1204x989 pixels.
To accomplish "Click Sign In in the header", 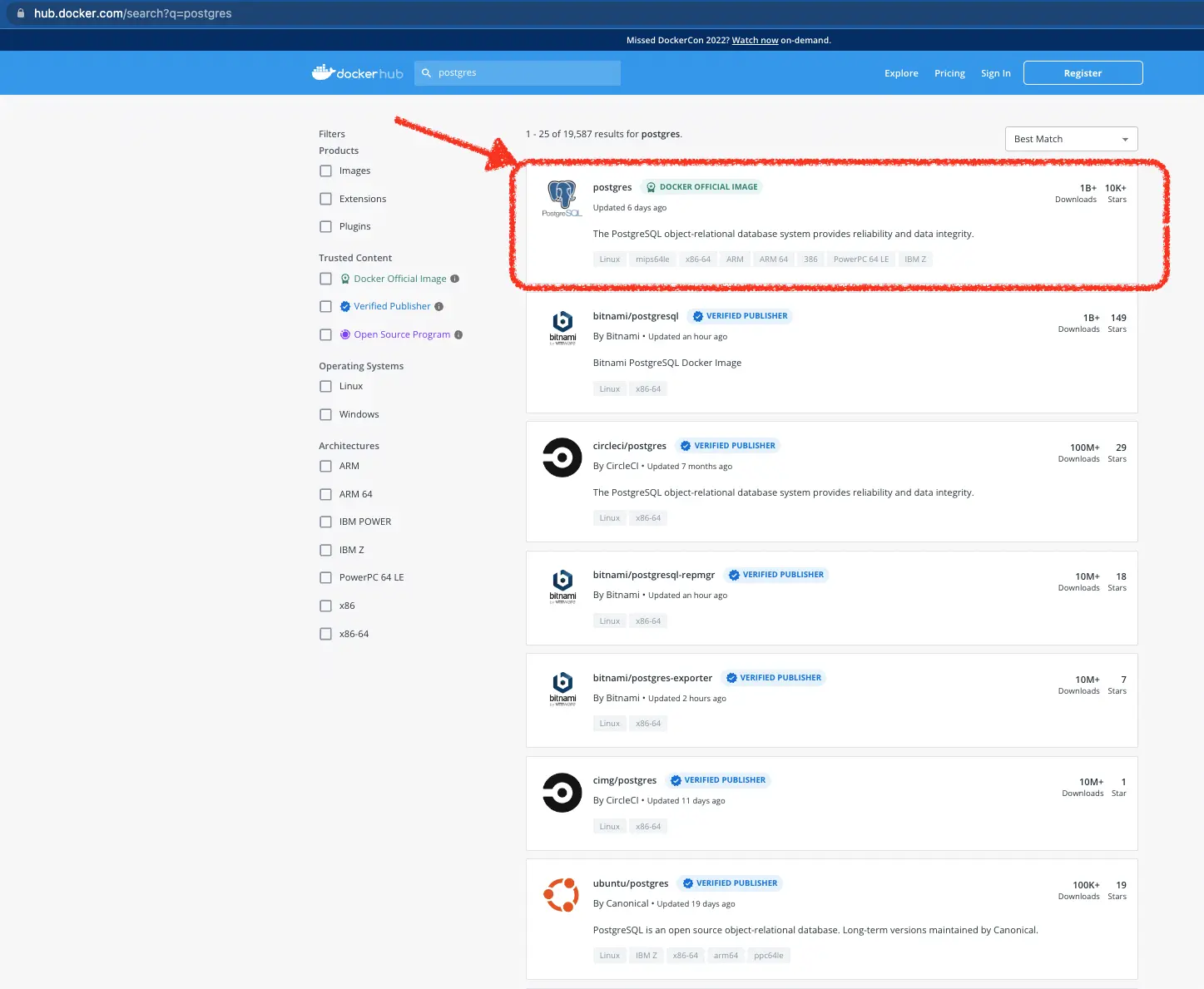I will coord(995,73).
